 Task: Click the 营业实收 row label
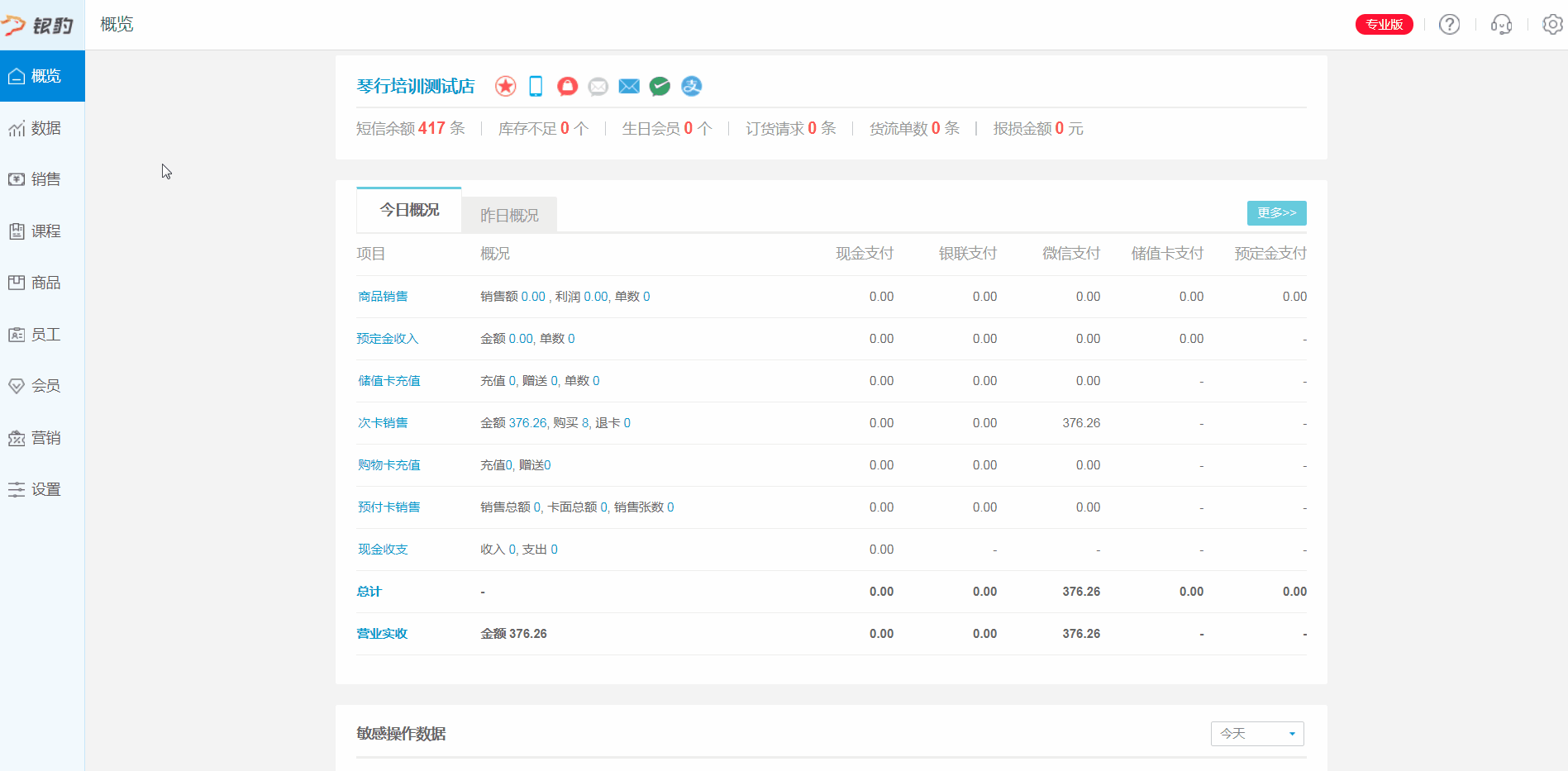(382, 634)
